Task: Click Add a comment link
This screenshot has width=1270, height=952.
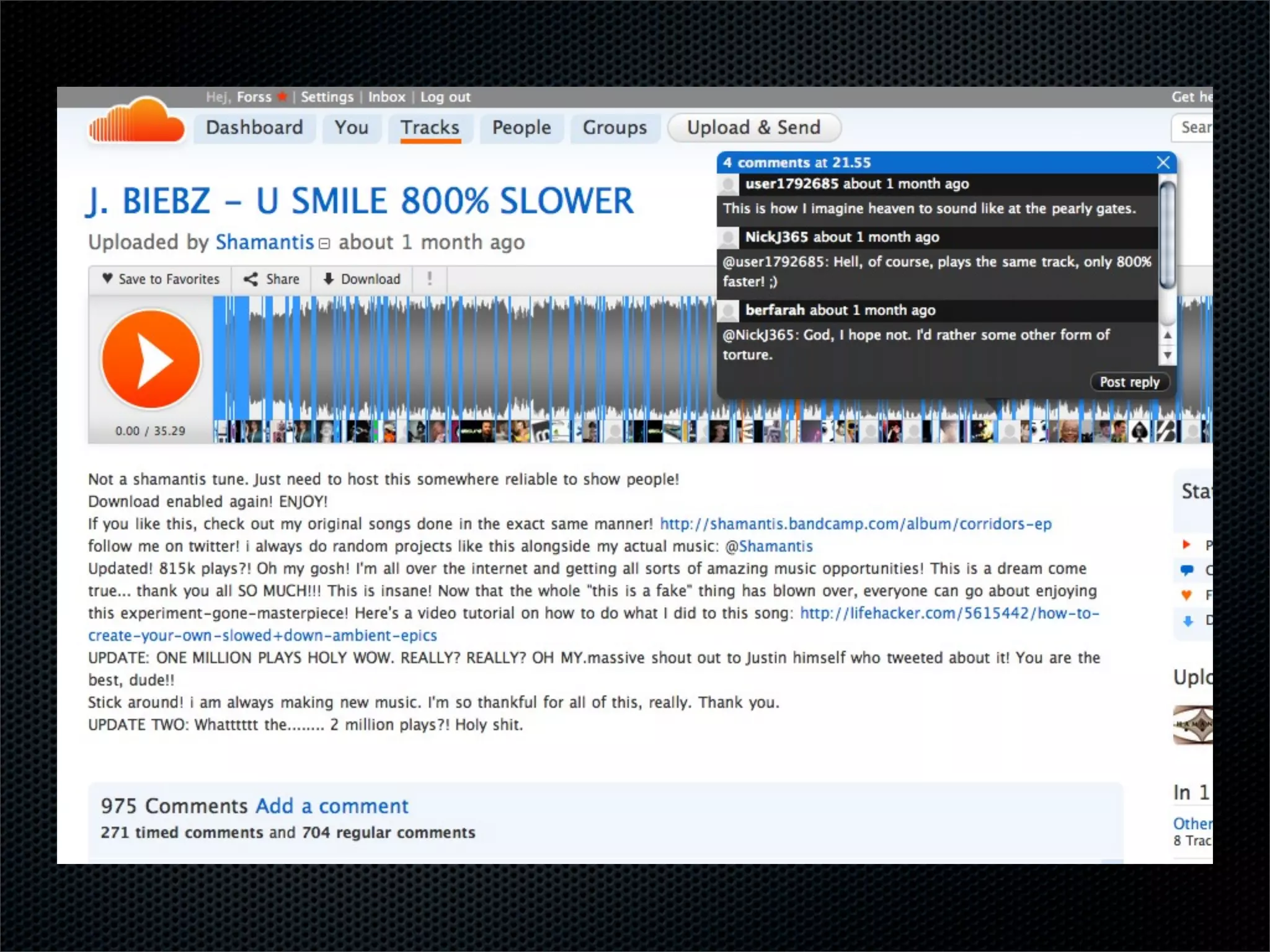Action: [x=332, y=806]
